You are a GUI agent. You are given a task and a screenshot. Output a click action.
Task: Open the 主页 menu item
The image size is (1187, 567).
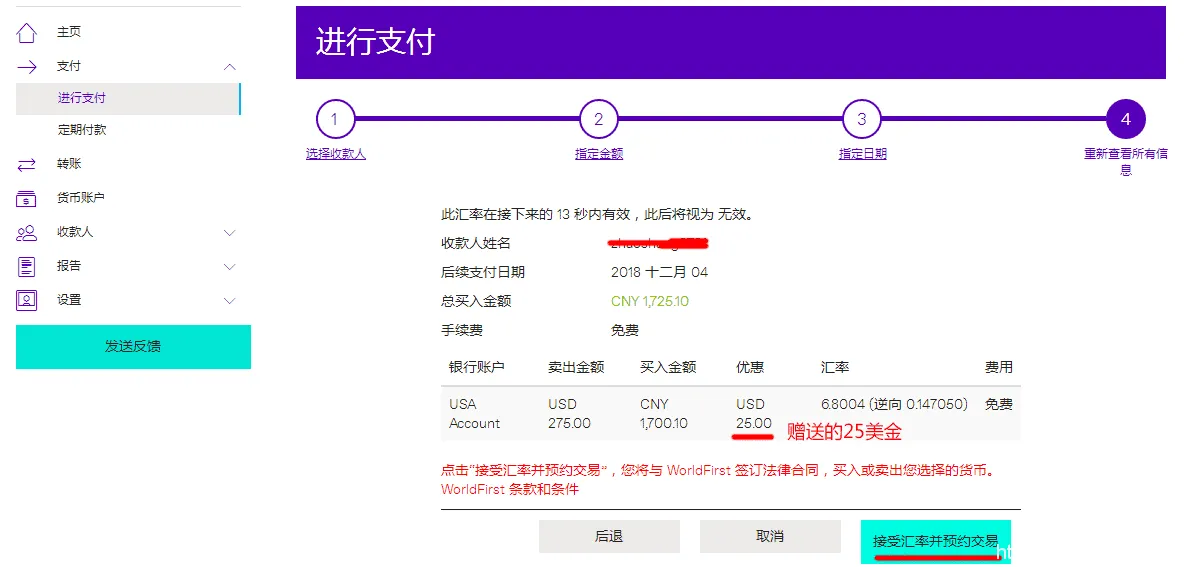point(69,33)
